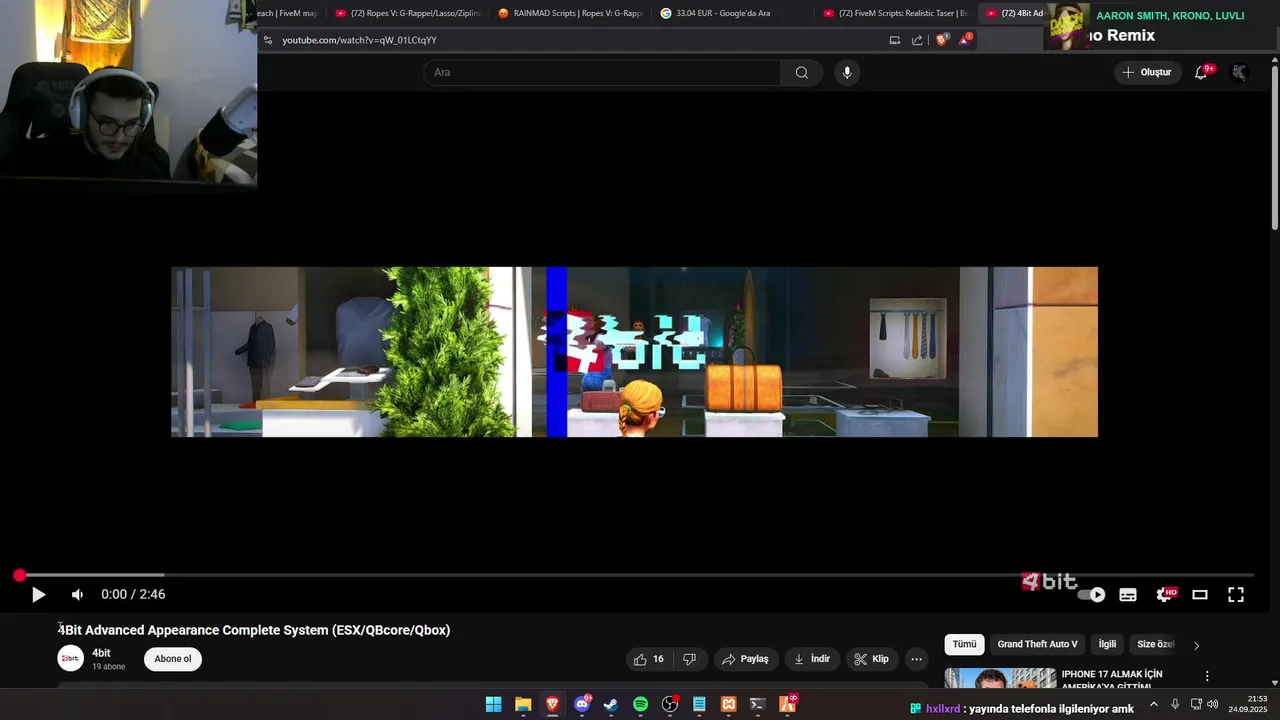
Task: Play the 4Bit Advanced Appearance video
Action: (38, 594)
